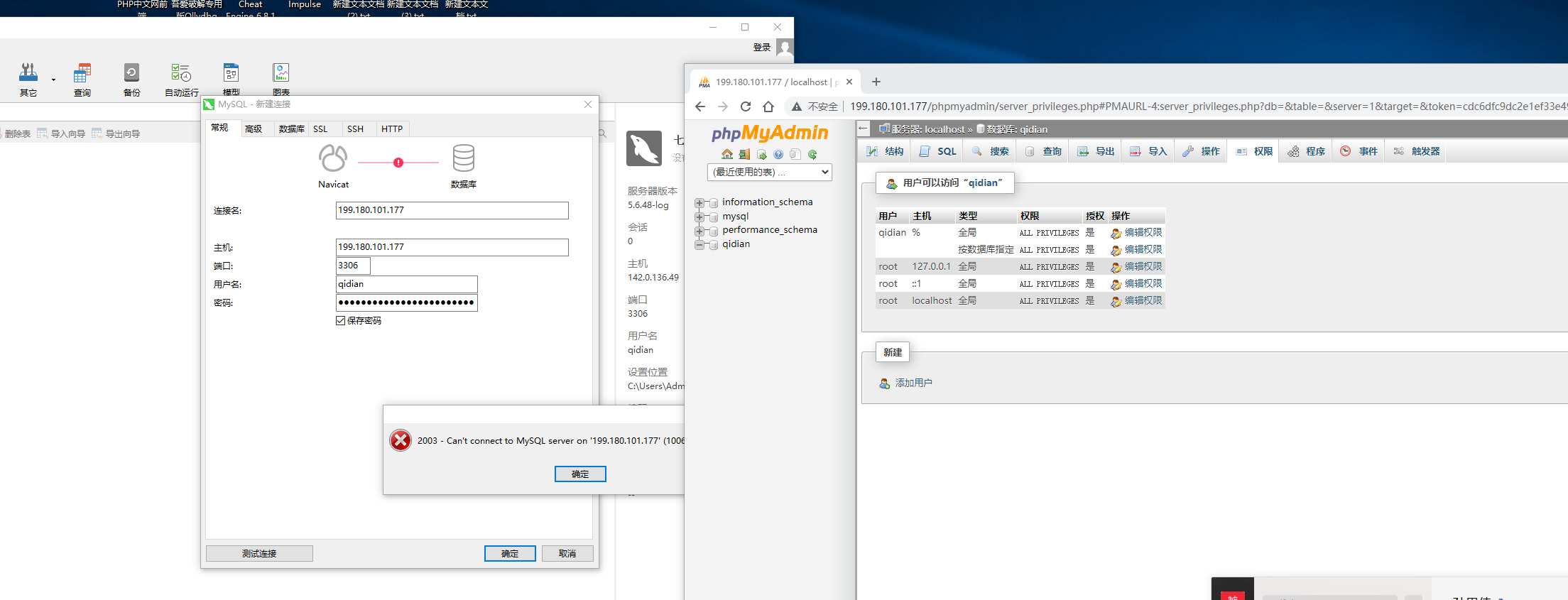
Task: Click the port 3306 input field
Action: click(353, 266)
